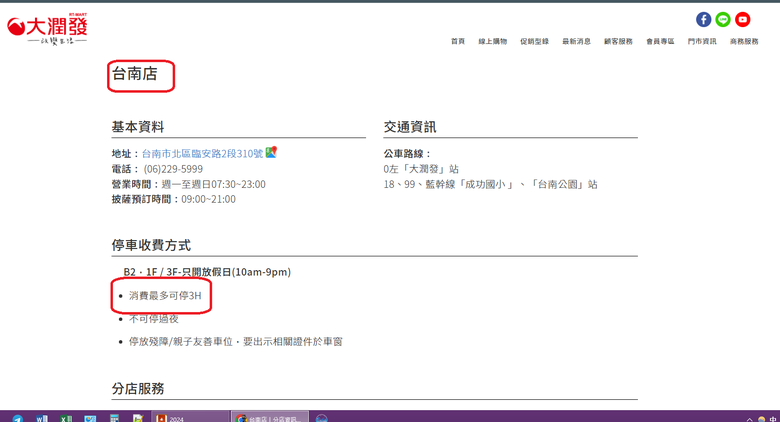Click the phone number (06)229-5999
780x422 pixels.
(173, 169)
